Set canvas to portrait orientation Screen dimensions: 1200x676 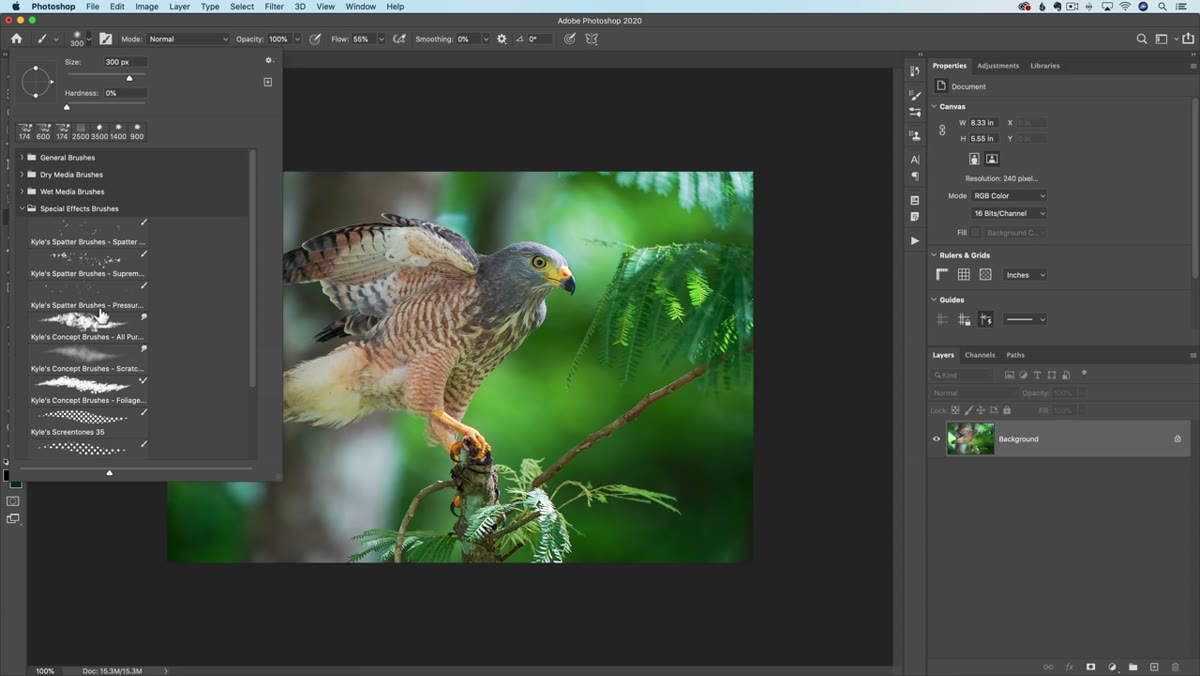tap(975, 159)
